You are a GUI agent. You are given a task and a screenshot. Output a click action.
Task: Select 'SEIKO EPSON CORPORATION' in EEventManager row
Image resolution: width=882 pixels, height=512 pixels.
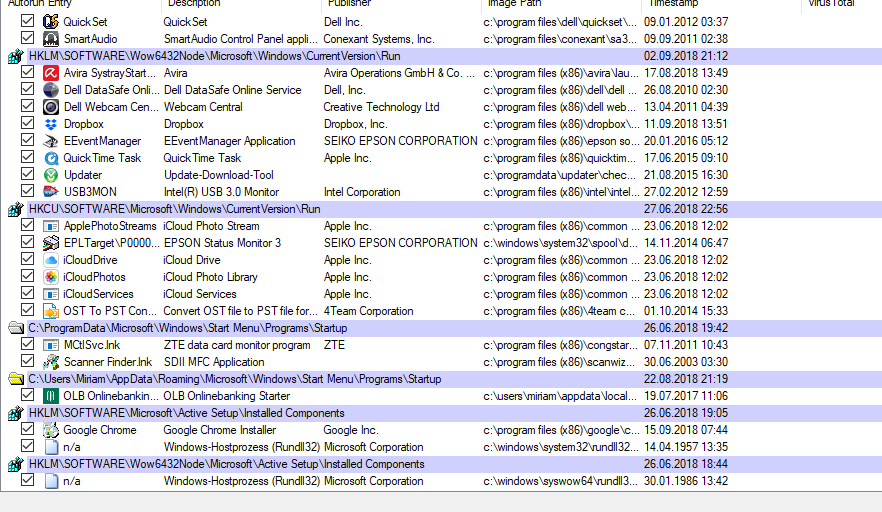pyautogui.click(x=400, y=141)
